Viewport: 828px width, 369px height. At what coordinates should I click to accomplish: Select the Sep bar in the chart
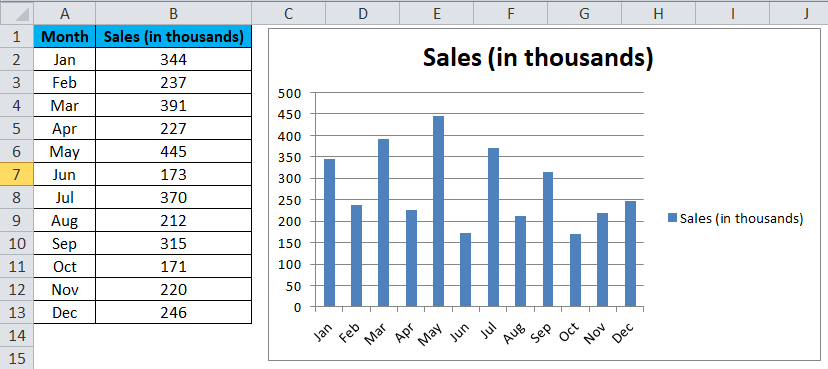click(x=548, y=239)
